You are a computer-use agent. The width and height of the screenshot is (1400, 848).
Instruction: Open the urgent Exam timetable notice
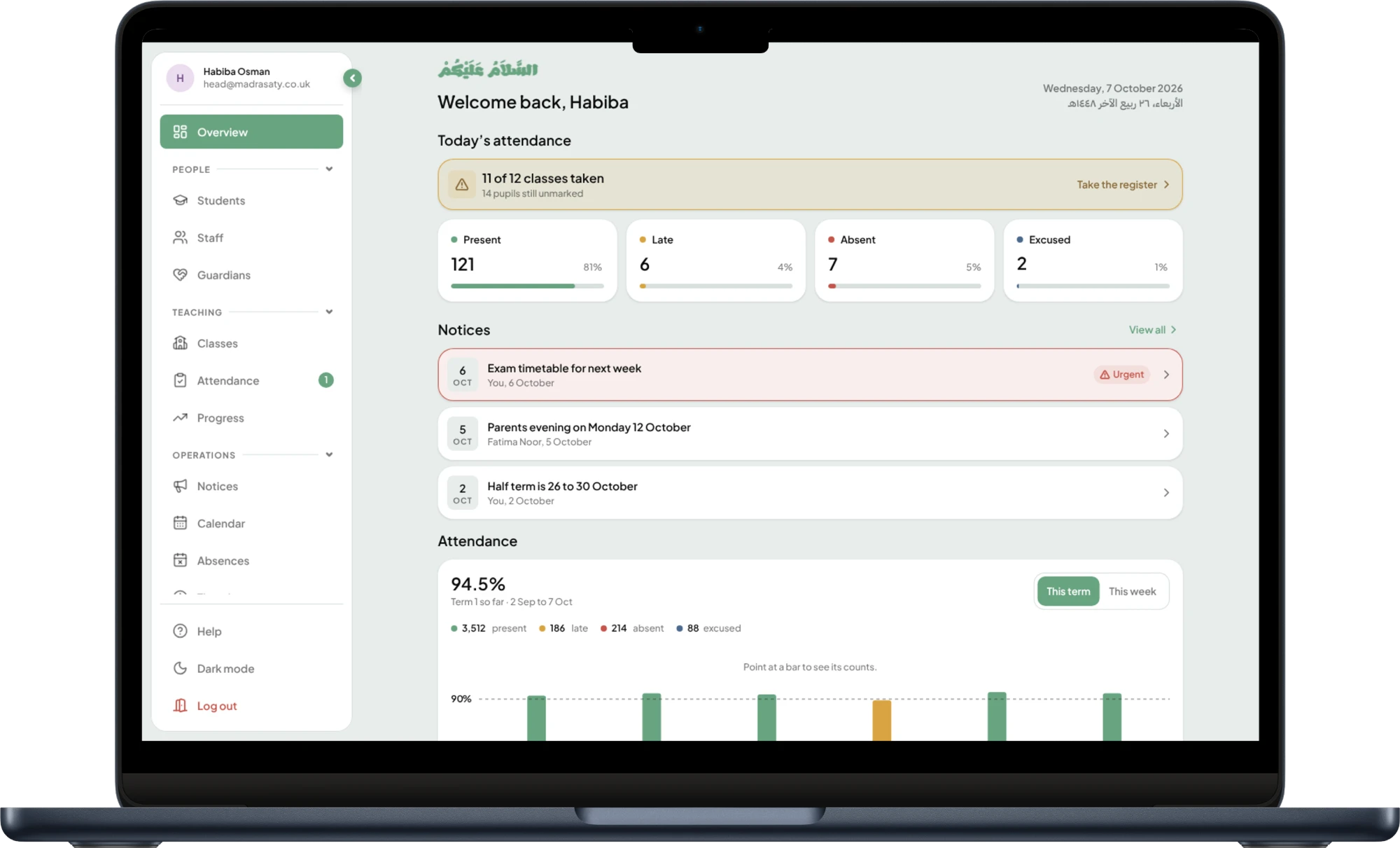pyautogui.click(x=810, y=375)
